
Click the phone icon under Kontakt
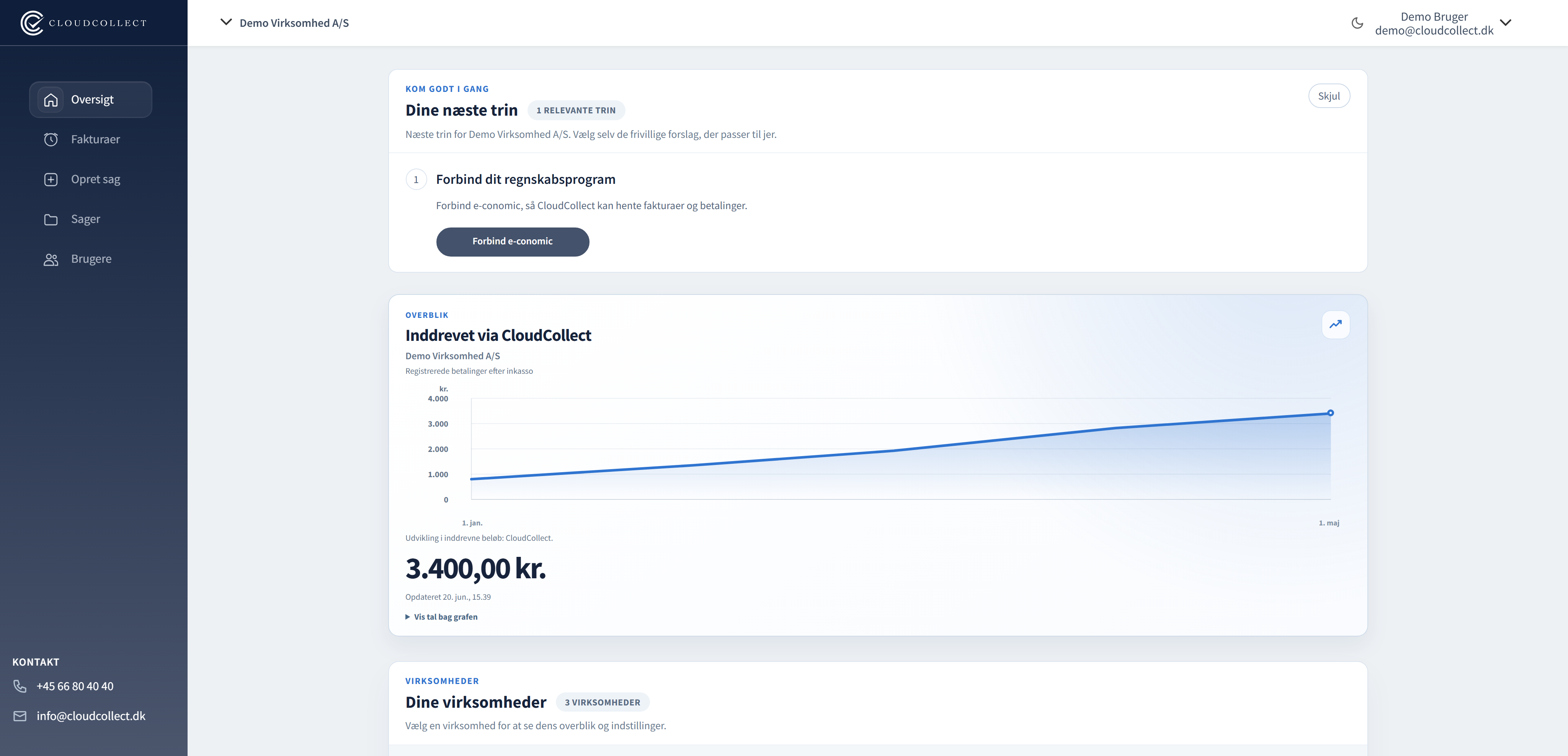click(x=20, y=686)
